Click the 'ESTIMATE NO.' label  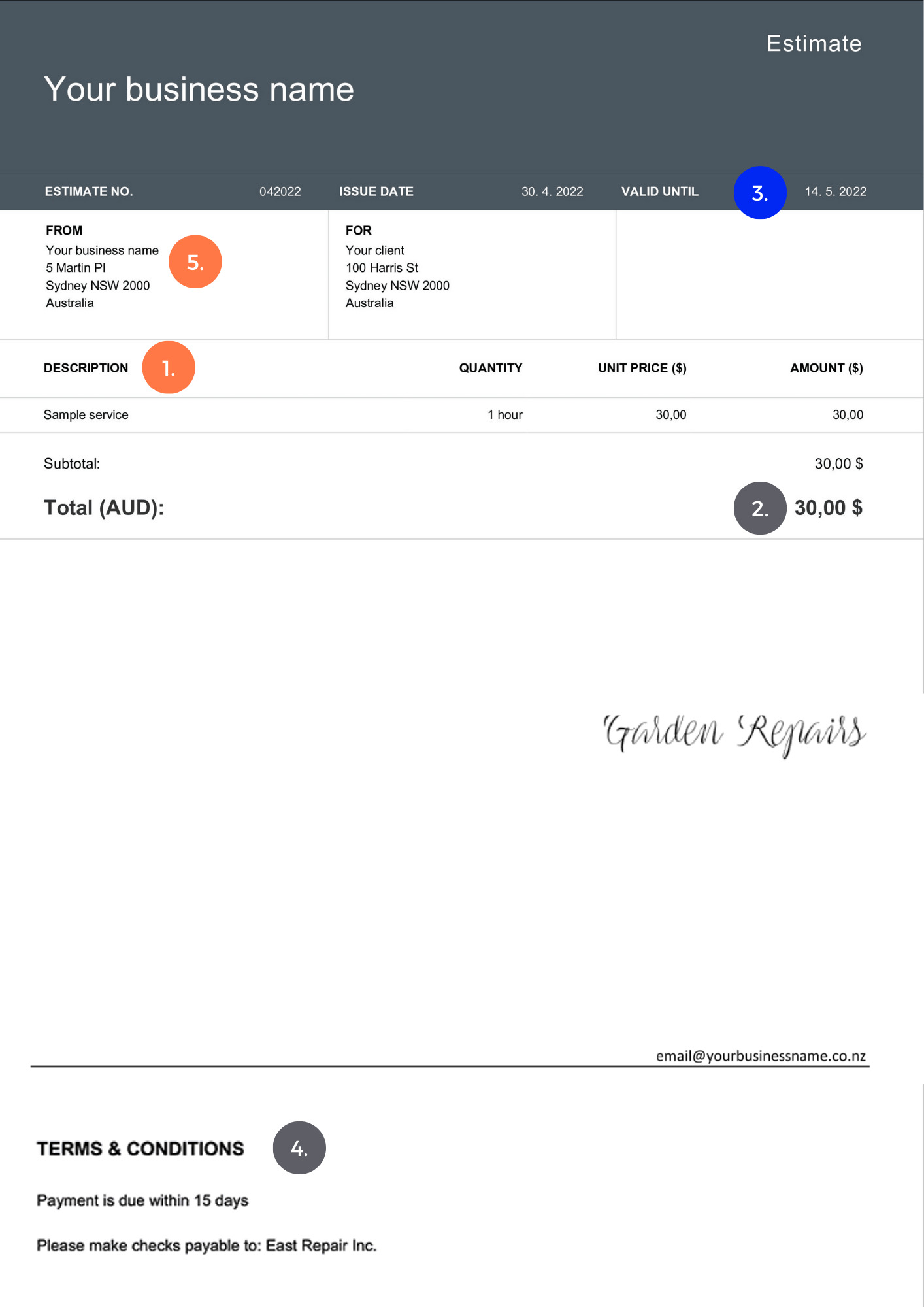89,191
